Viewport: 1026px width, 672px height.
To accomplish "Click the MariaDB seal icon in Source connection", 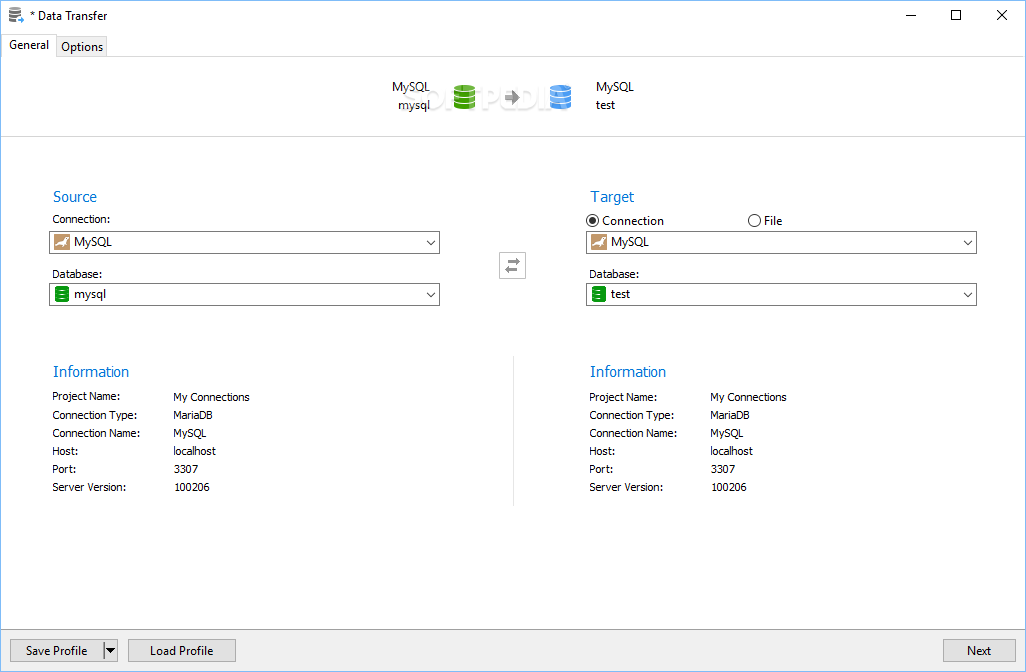I will coord(62,242).
